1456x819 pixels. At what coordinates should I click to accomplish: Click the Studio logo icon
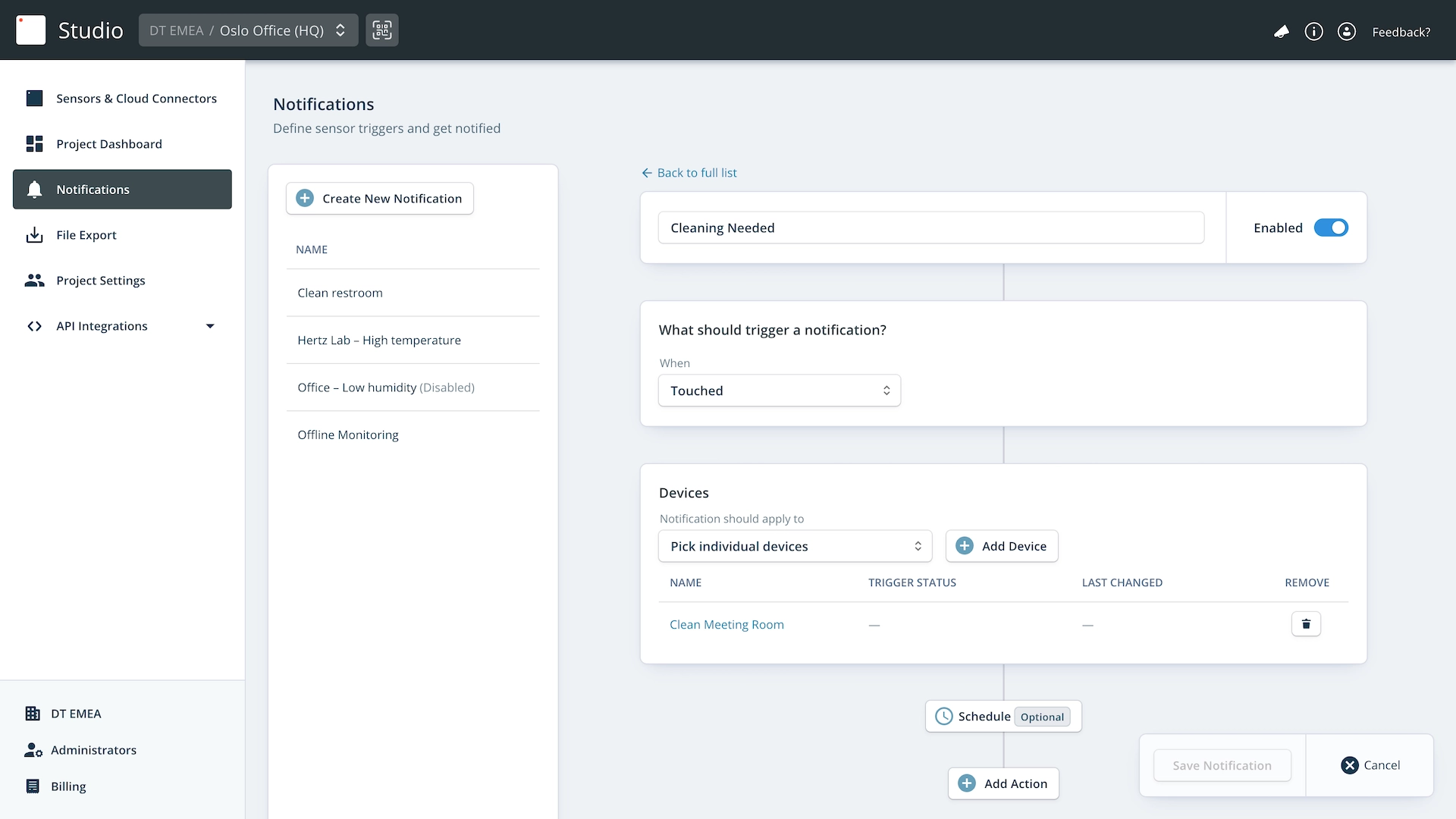(31, 30)
